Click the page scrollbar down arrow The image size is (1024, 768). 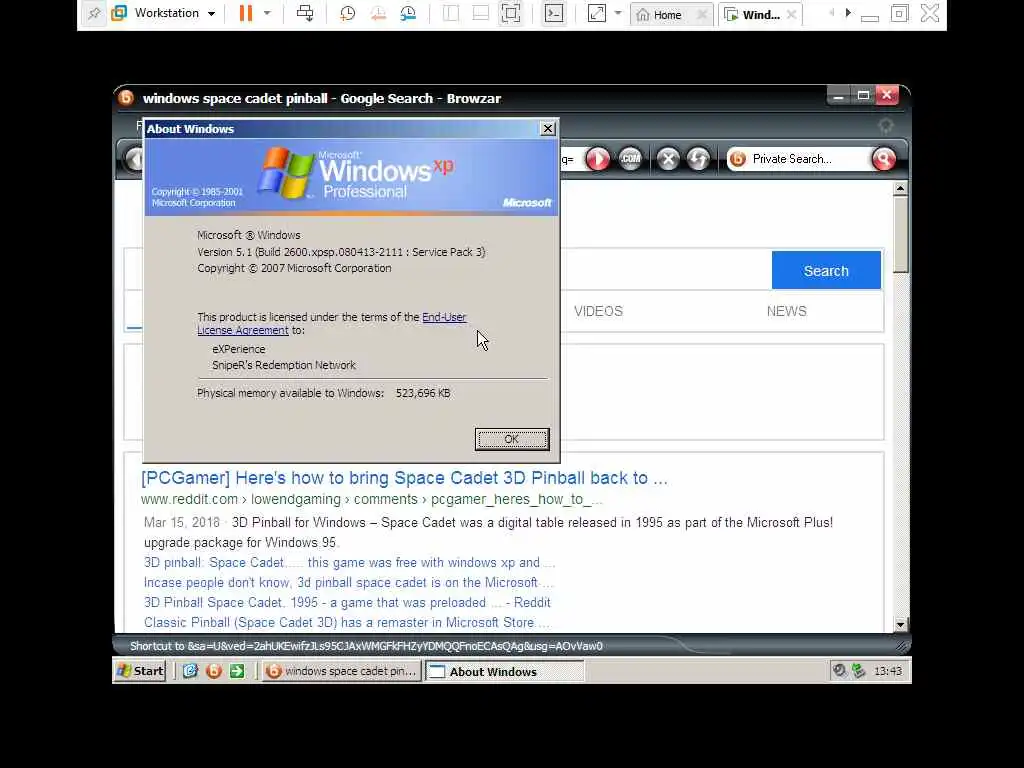(900, 624)
